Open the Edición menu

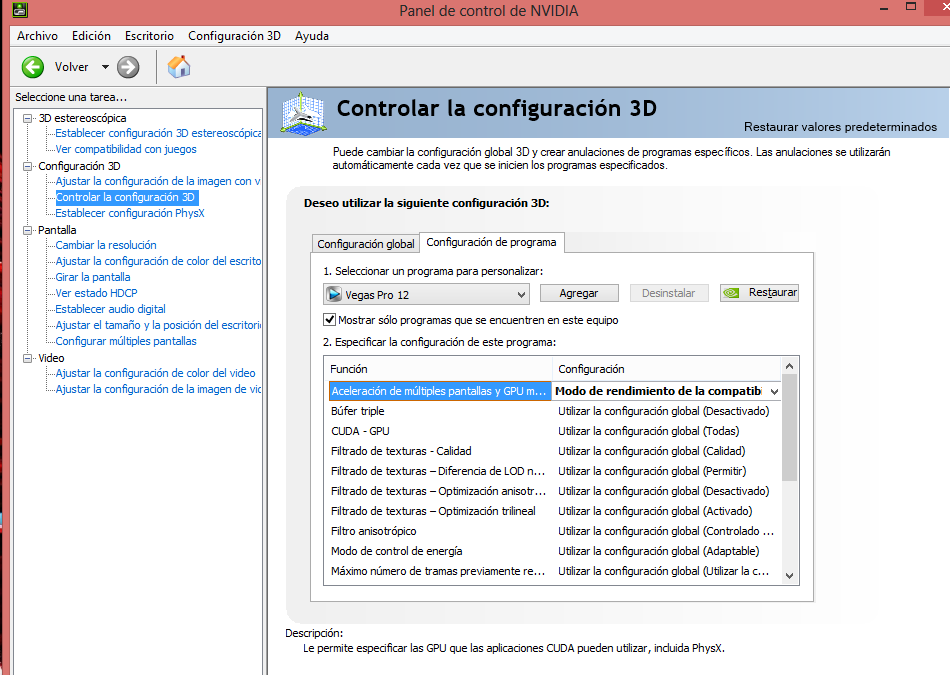coord(91,36)
